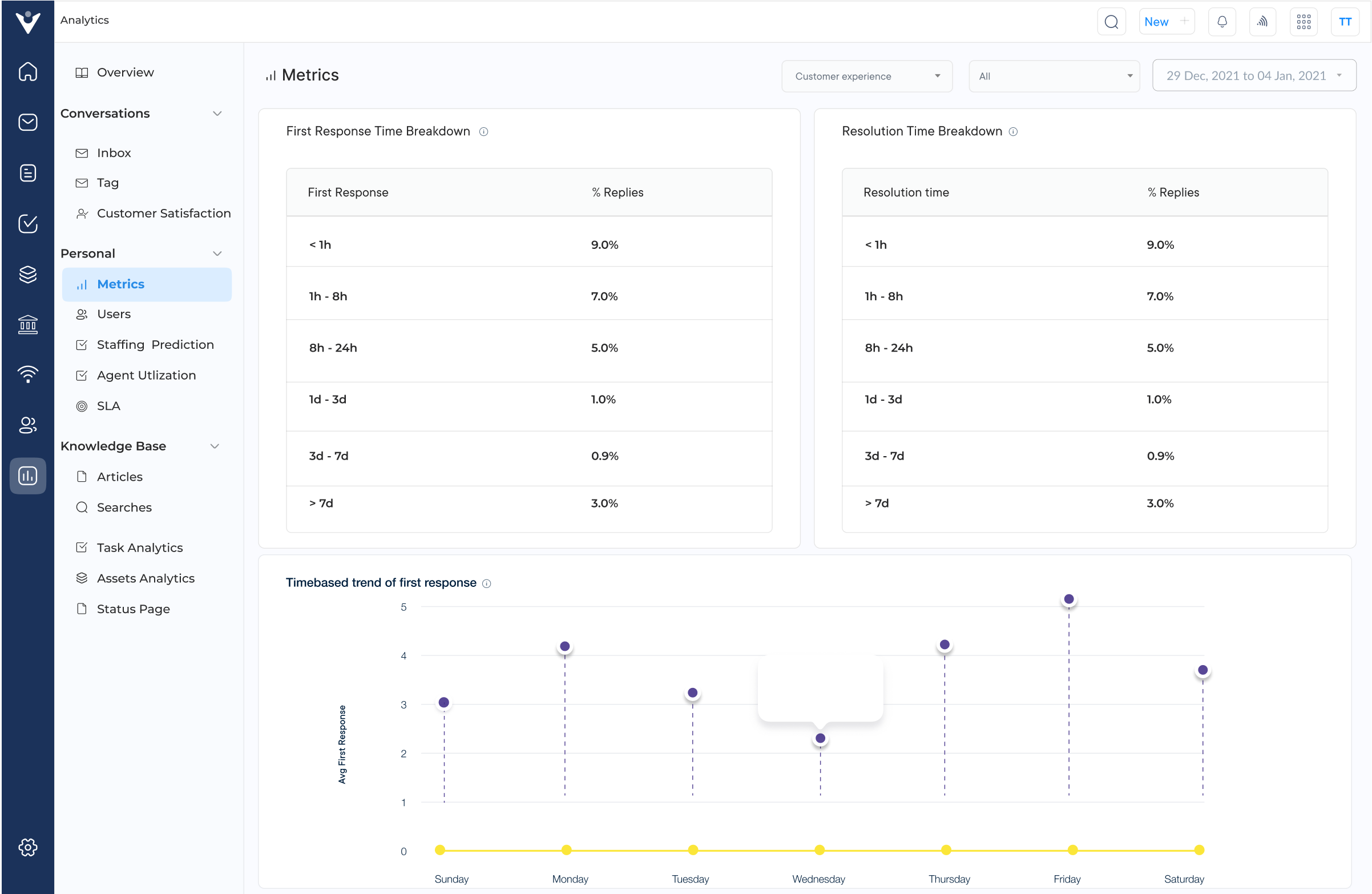Screen dimensions: 1372x894
Task: Click the Overview navigation icon
Action: tap(82, 72)
